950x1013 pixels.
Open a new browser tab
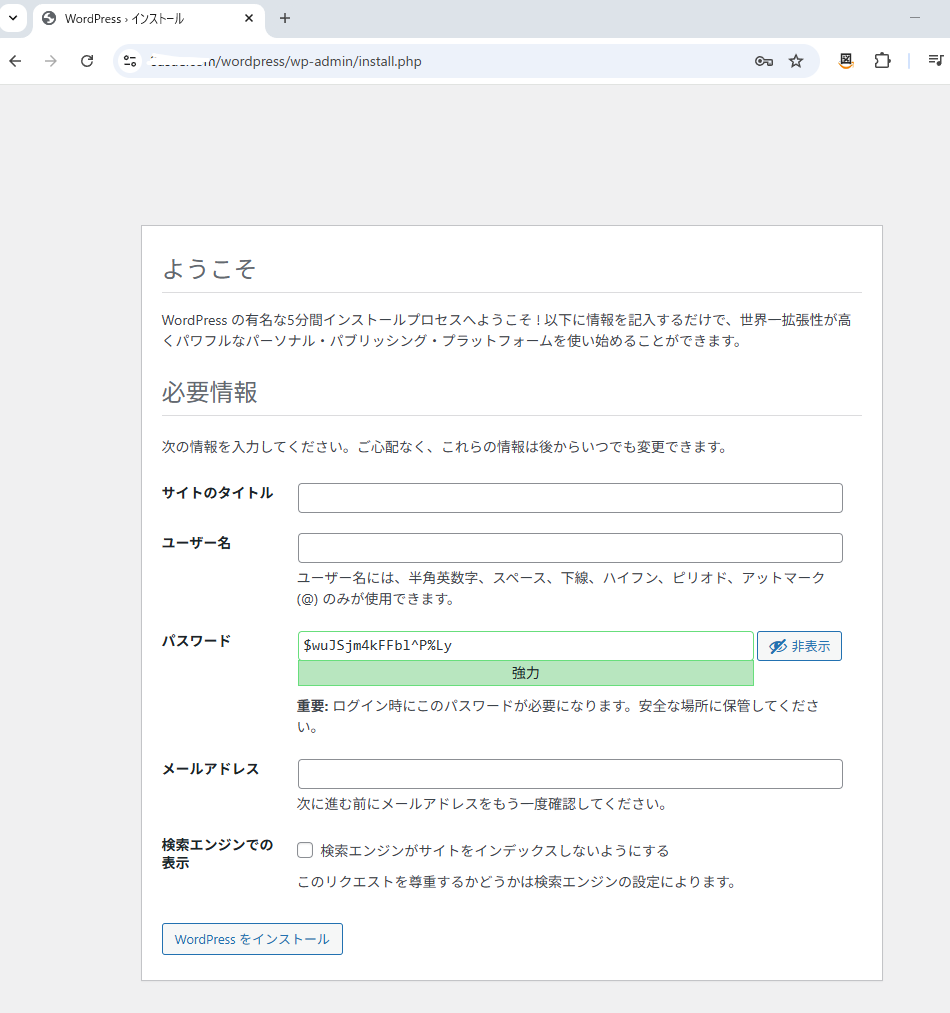[x=285, y=18]
